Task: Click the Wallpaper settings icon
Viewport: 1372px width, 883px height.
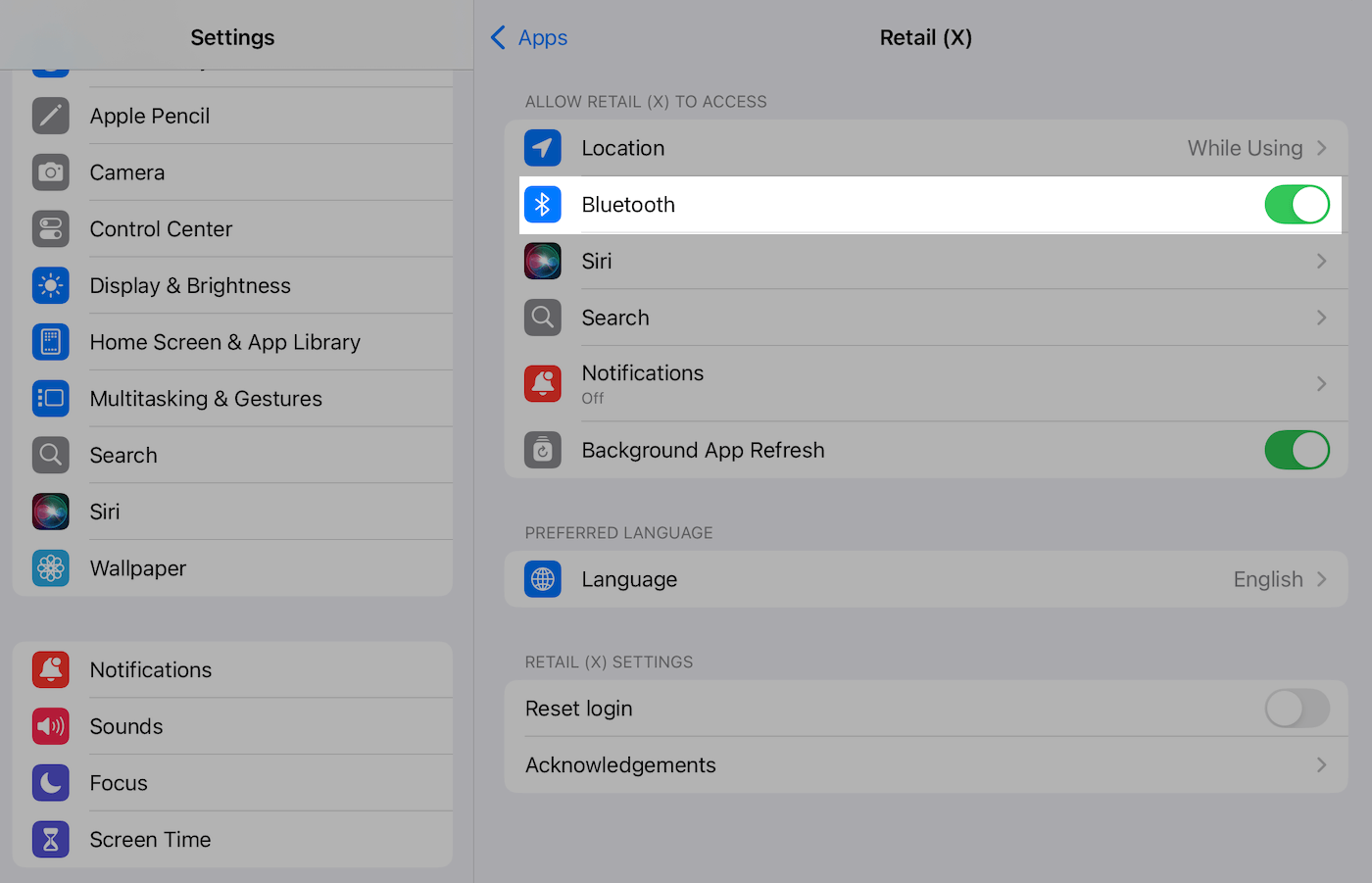Action: [50, 567]
